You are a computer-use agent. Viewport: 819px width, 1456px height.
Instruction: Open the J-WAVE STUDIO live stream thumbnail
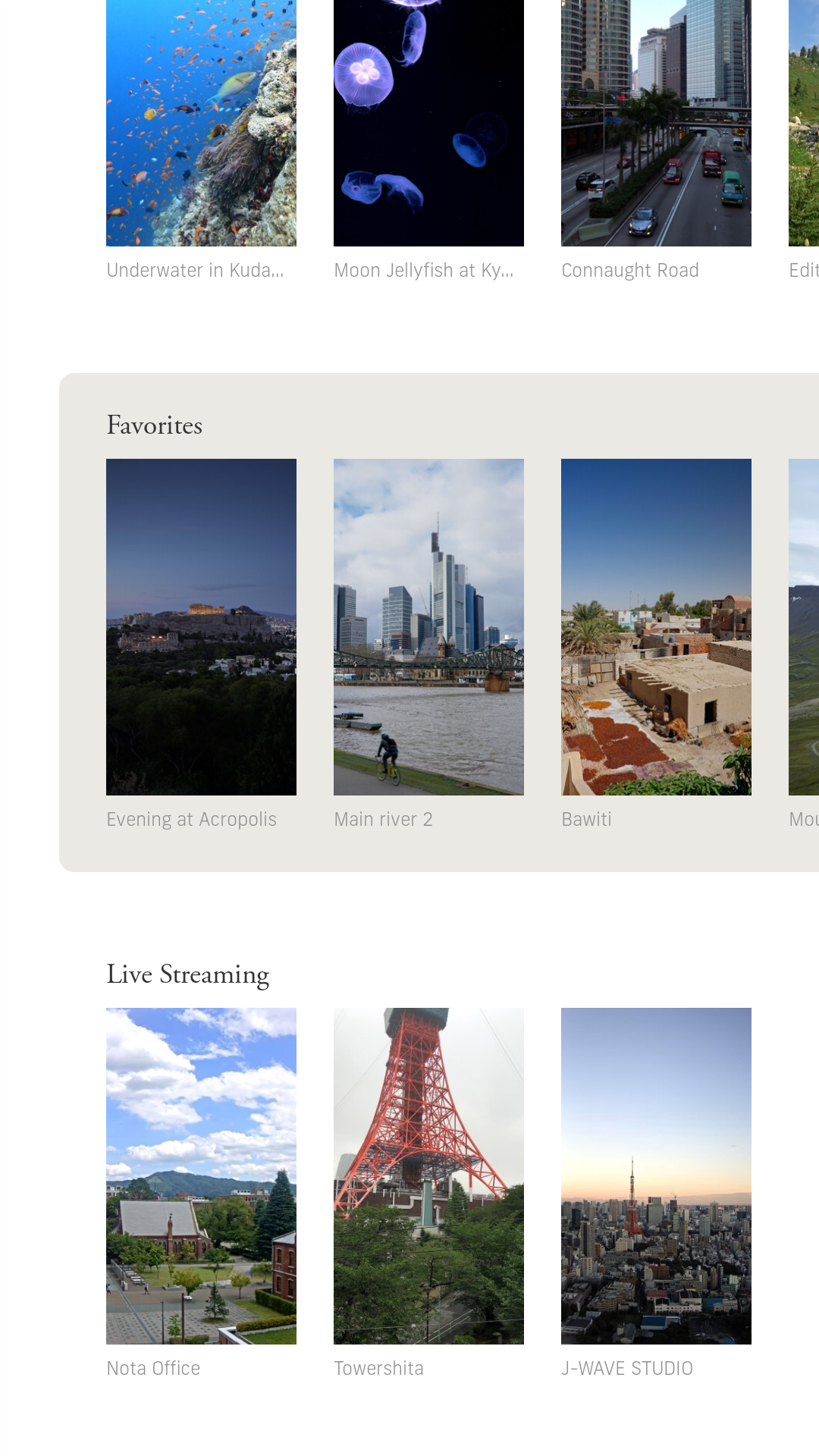(656, 1176)
